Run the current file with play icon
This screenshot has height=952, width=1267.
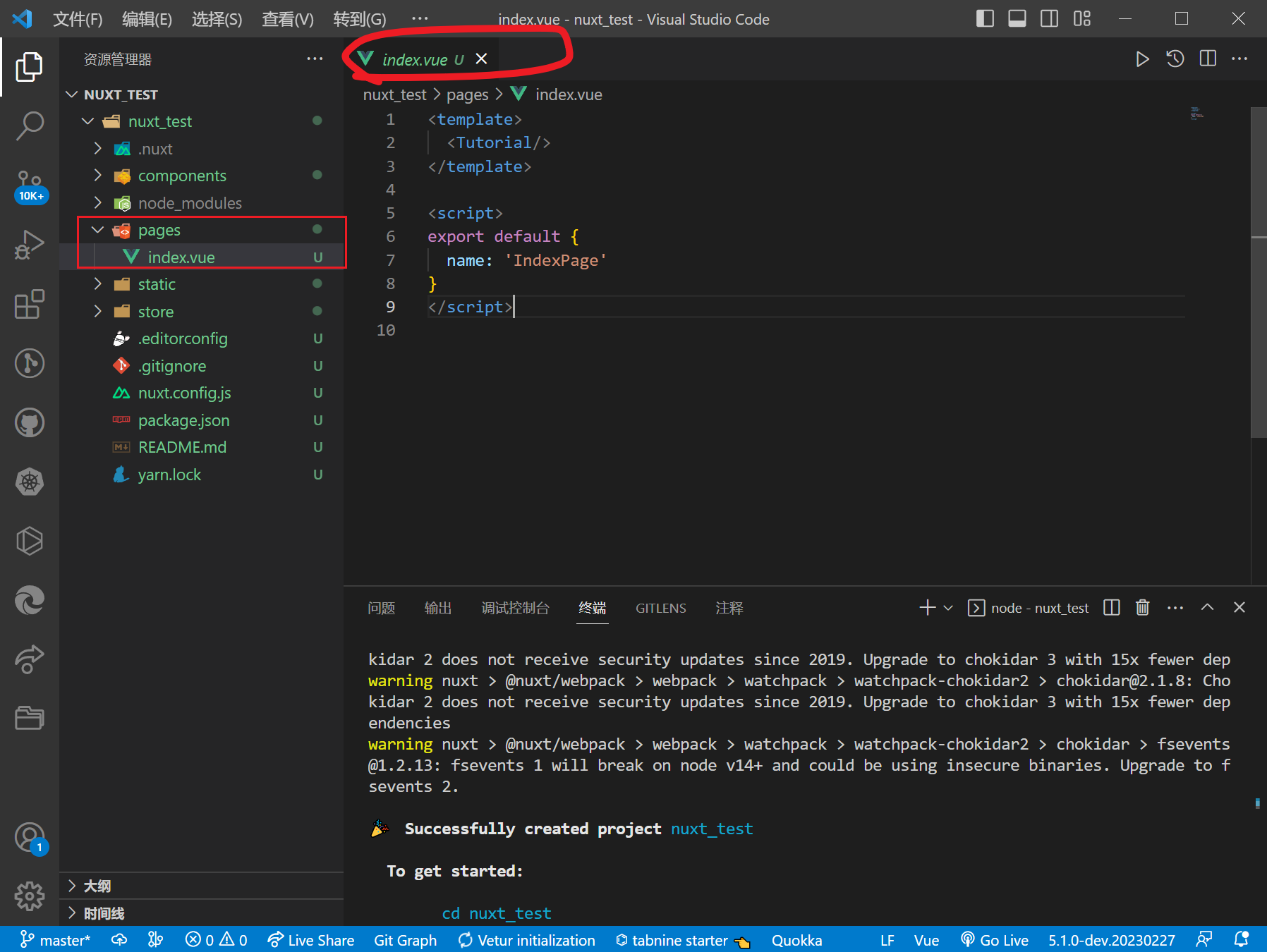coord(1142,59)
